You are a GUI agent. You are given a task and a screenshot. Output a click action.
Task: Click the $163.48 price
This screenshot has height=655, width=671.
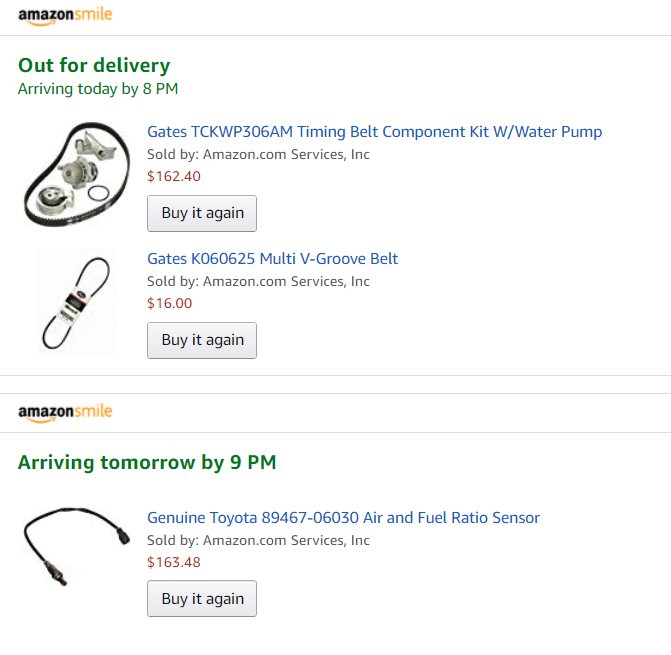coord(174,562)
